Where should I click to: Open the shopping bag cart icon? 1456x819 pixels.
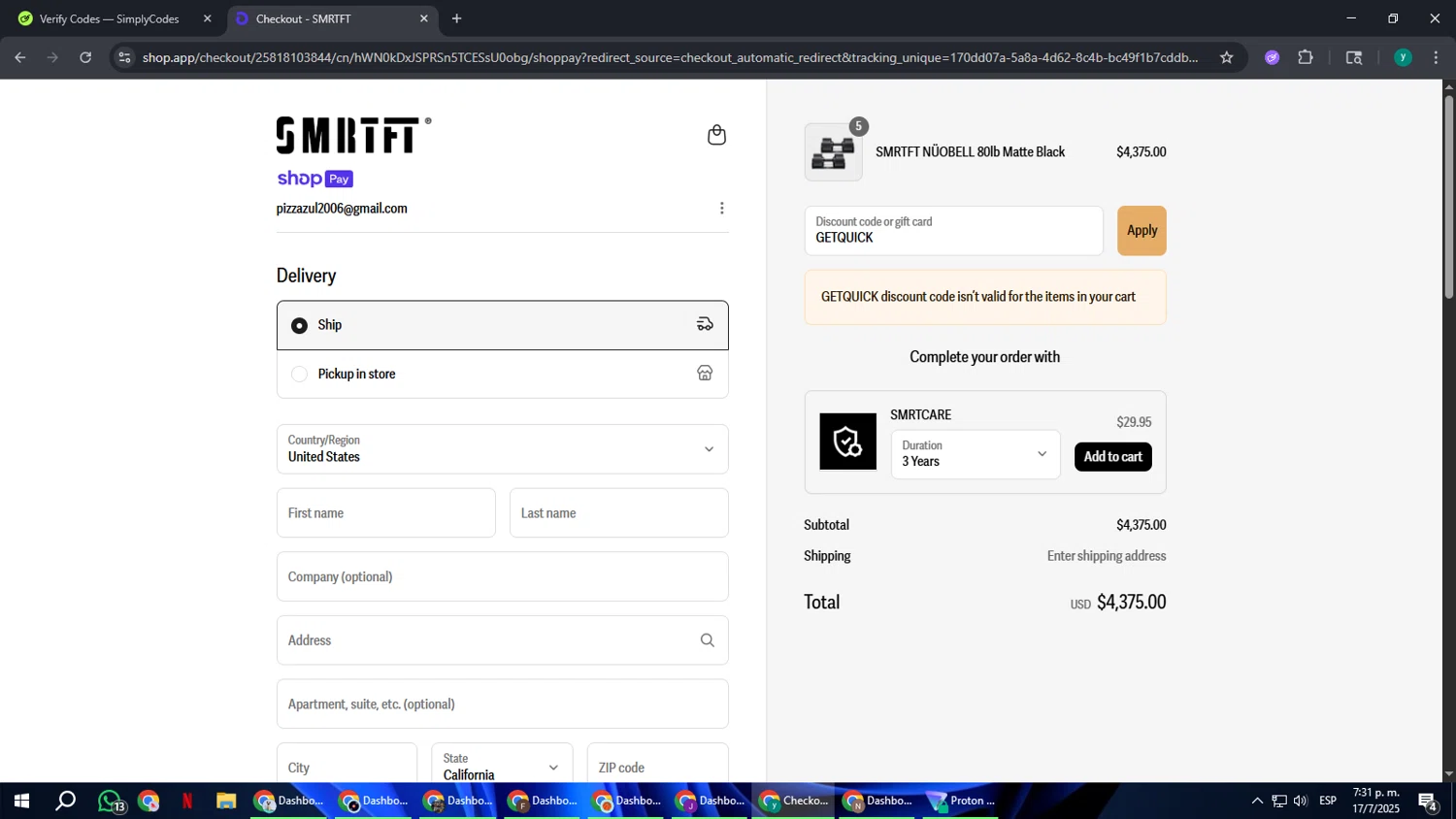point(716,135)
